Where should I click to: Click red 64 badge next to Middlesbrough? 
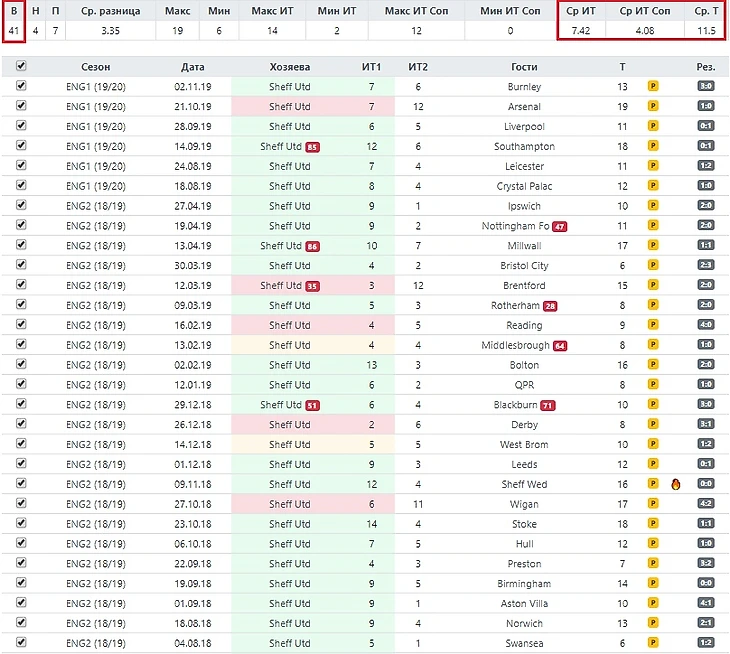(560, 345)
